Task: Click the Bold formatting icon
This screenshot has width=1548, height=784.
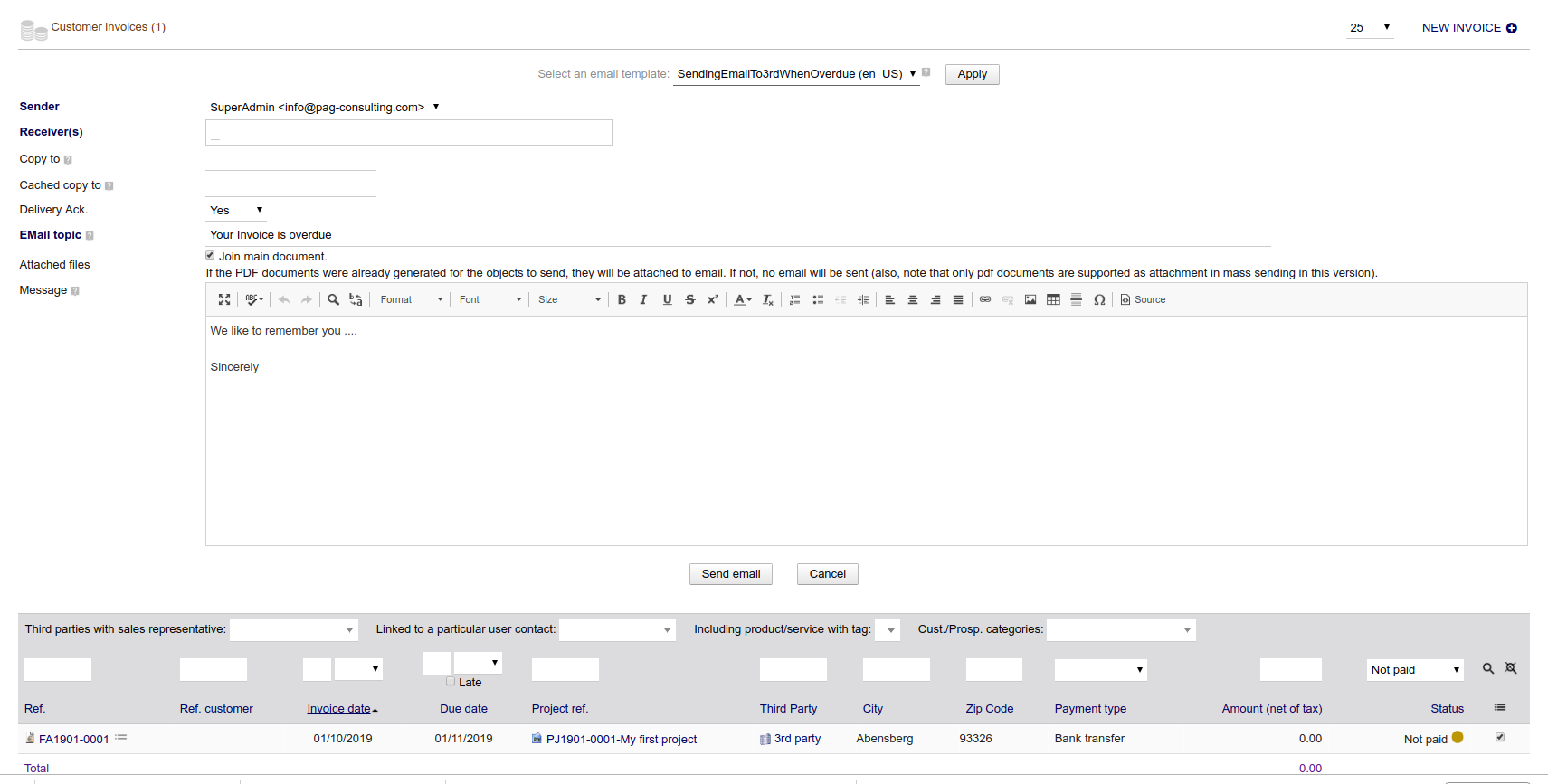Action: tap(622, 299)
